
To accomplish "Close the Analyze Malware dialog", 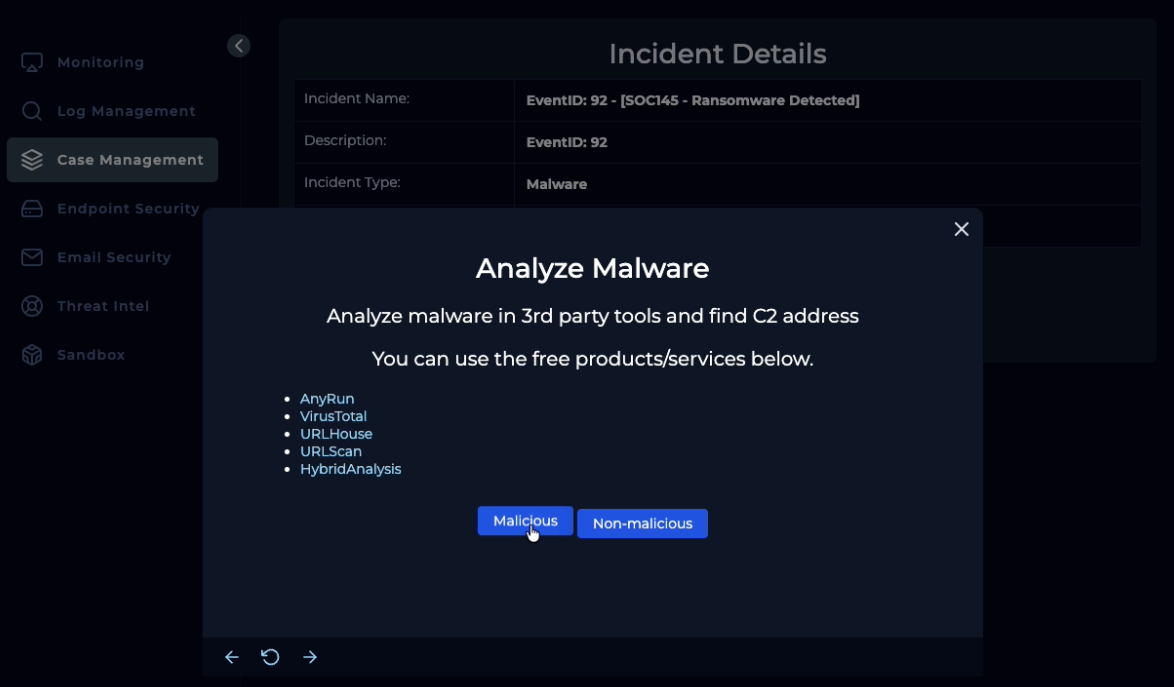I will point(961,229).
